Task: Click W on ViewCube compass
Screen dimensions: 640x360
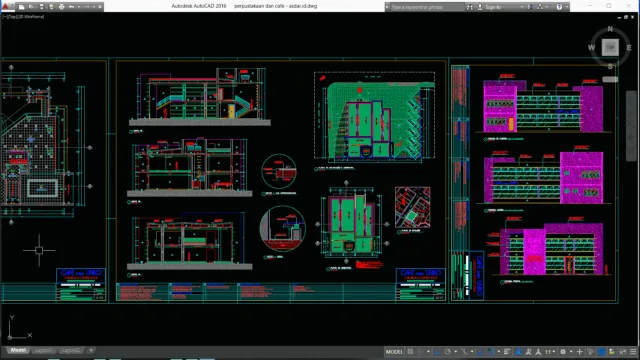Action: pyautogui.click(x=591, y=48)
